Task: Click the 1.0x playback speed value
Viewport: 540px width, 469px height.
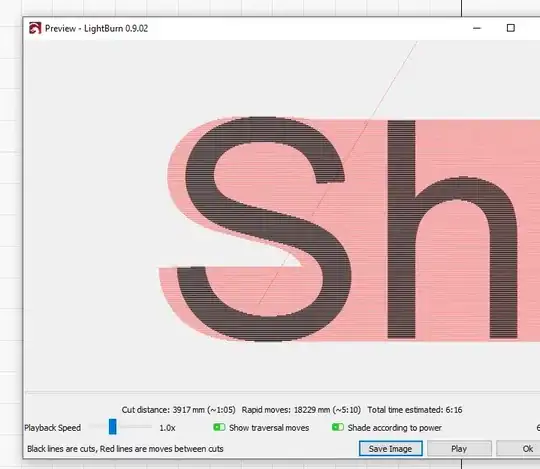Action: pyautogui.click(x=167, y=428)
